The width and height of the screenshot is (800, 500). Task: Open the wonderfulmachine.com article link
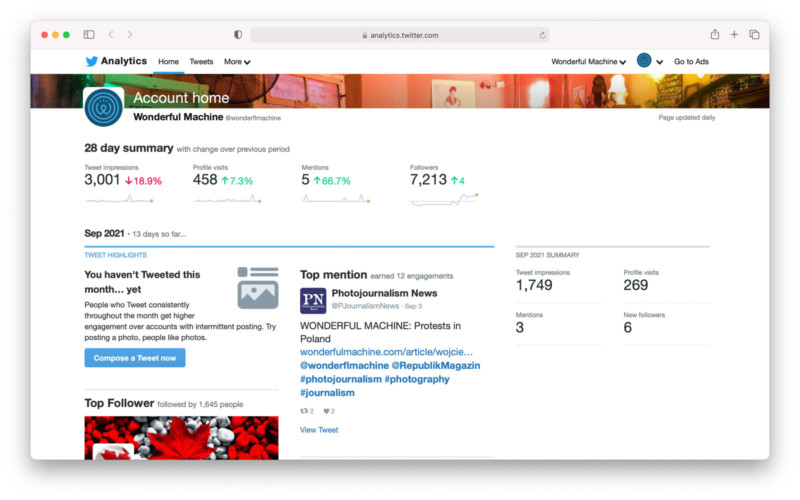click(386, 352)
